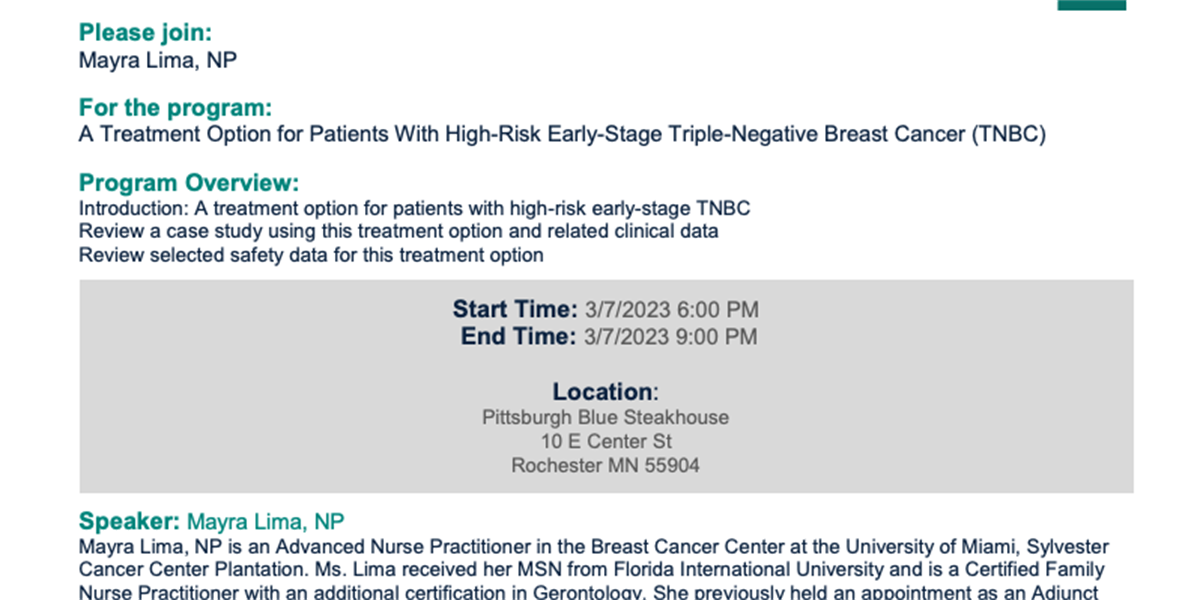Click the 'Review selected safety data' line
Screen dimensions: 1200x600
pos(311,255)
